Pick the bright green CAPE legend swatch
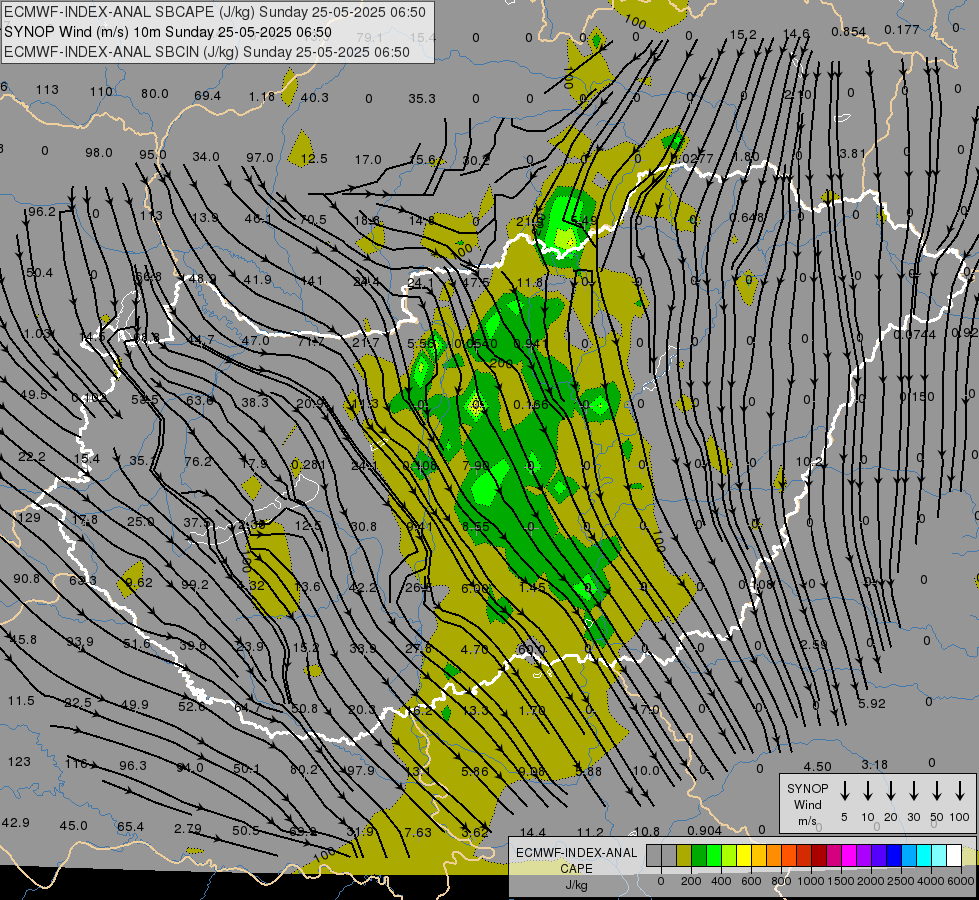Image resolution: width=979 pixels, height=900 pixels. click(714, 855)
